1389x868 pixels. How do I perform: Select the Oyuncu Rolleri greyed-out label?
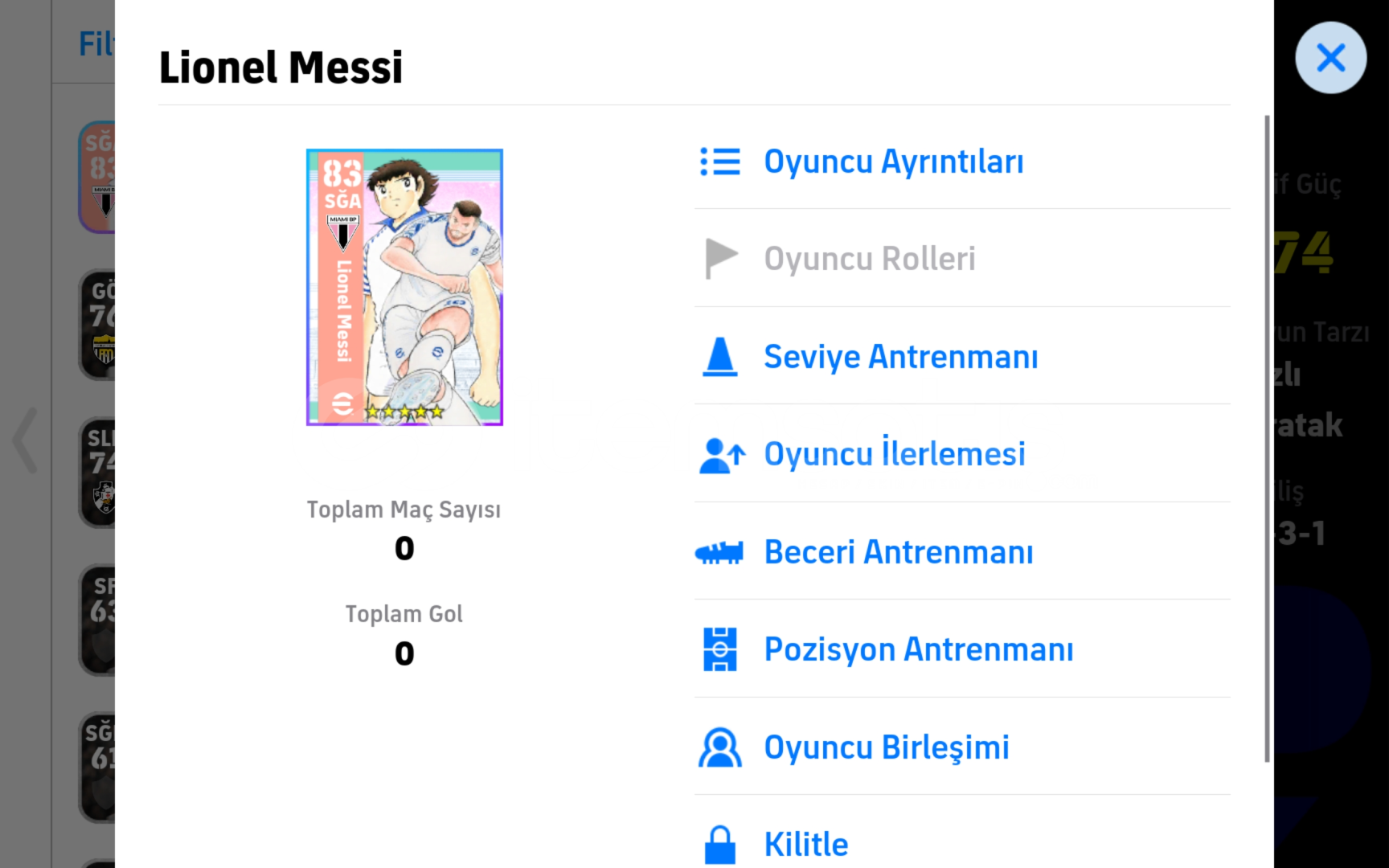coord(870,259)
